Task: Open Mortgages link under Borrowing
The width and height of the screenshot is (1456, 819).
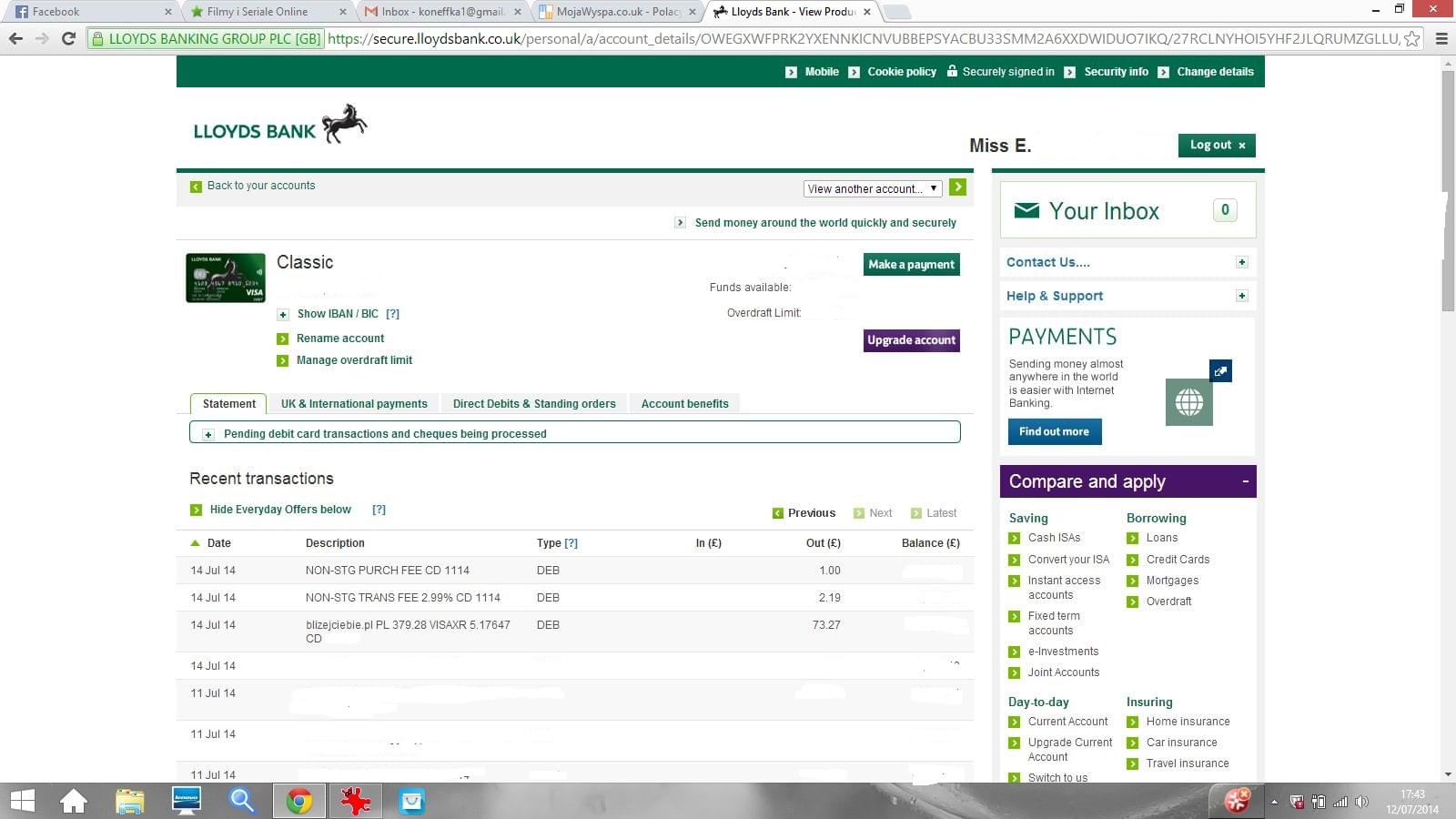Action: coord(1172,581)
